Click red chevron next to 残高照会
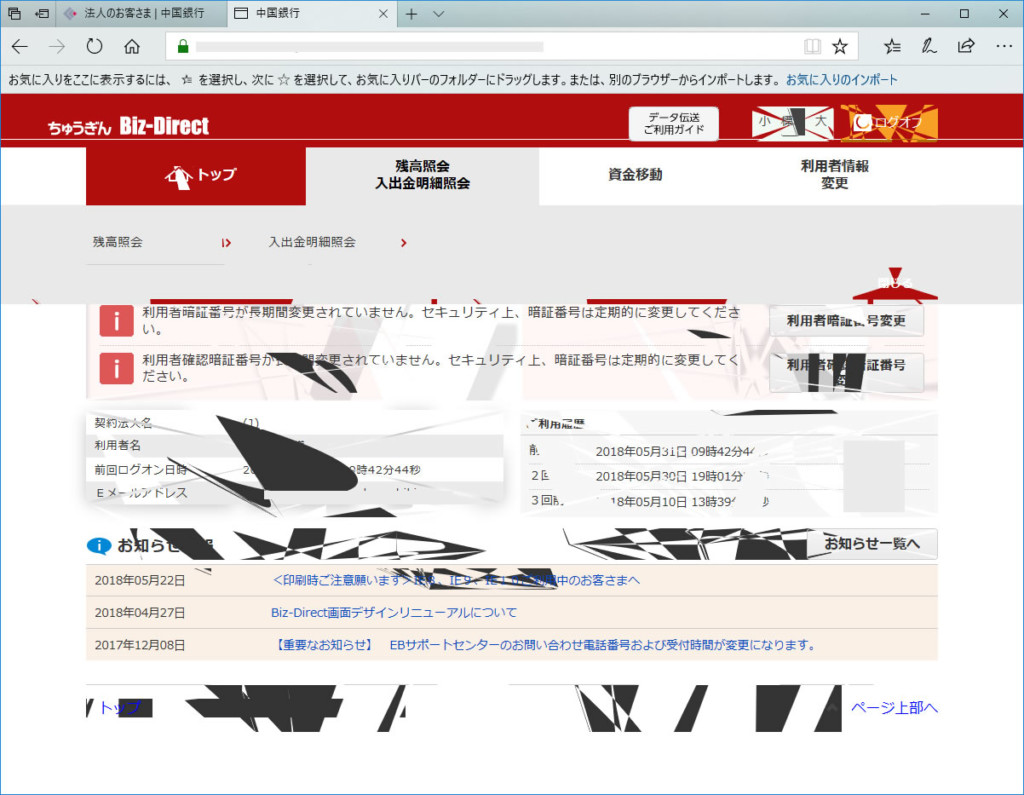This screenshot has height=795, width=1024. coord(226,243)
